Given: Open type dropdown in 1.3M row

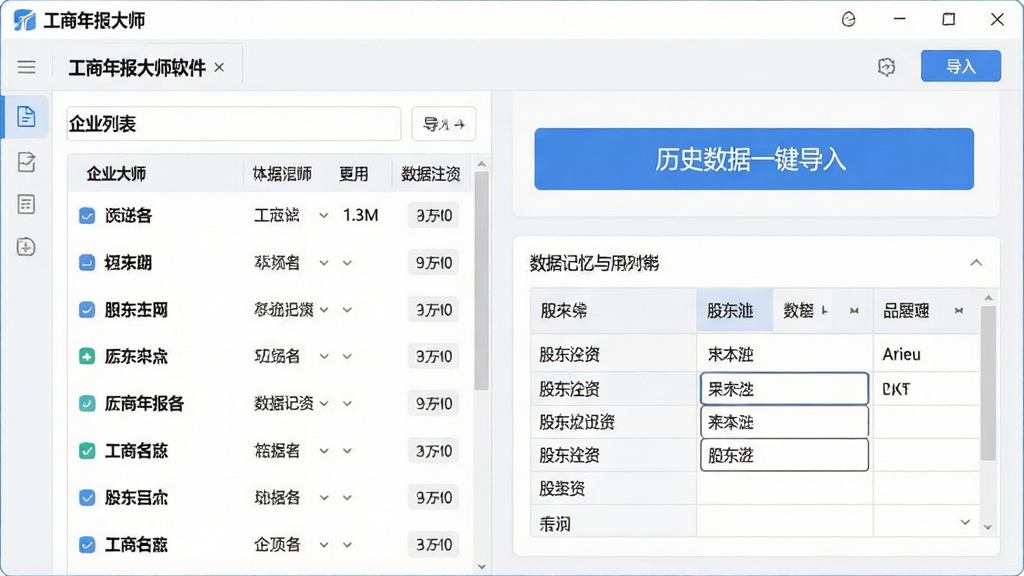Looking at the screenshot, I should (x=323, y=216).
